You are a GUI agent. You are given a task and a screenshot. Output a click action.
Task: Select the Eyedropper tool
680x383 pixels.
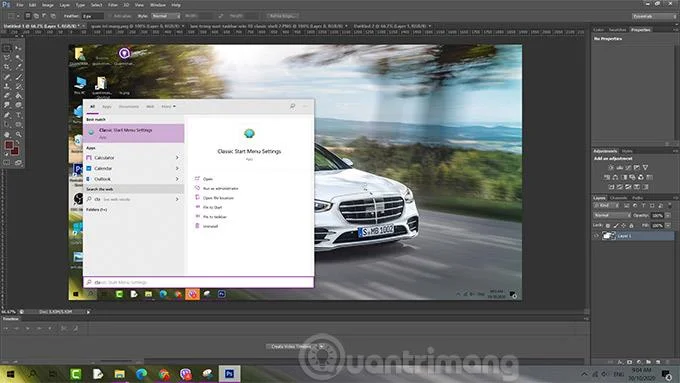pyautogui.click(x=18, y=67)
